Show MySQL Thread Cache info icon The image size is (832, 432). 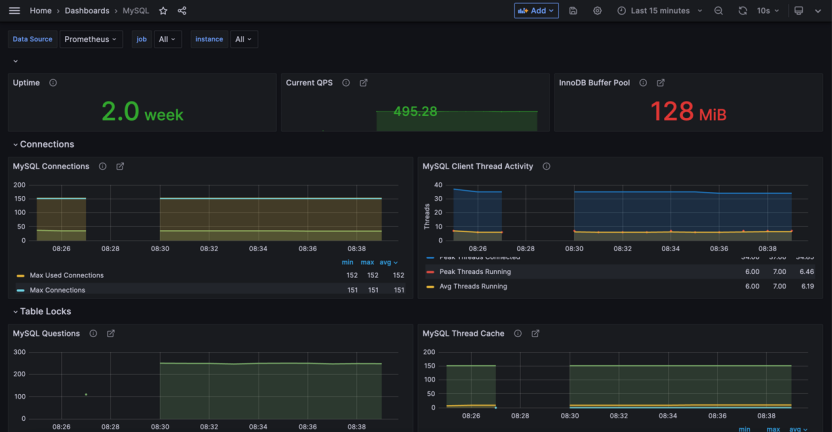(x=518, y=333)
